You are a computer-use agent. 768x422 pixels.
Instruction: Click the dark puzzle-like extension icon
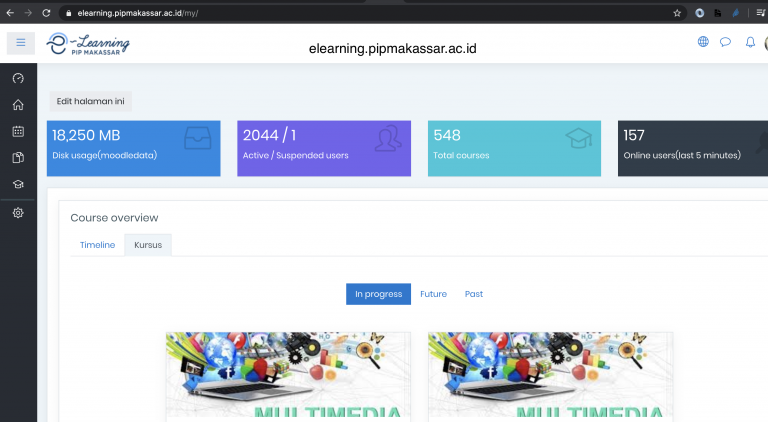718,13
